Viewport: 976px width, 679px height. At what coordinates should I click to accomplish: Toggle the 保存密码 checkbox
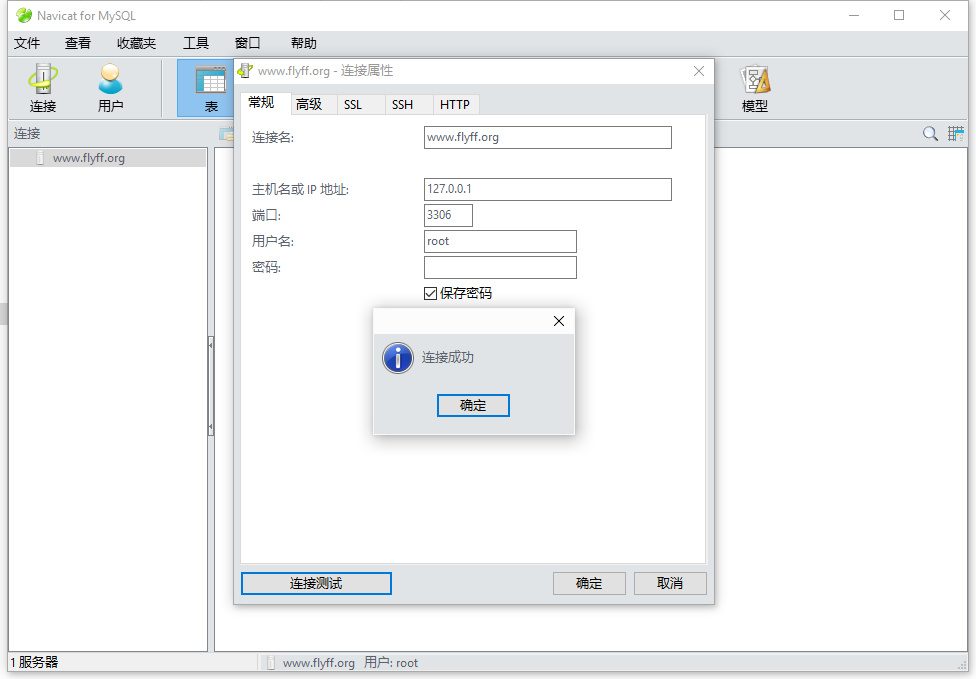(430, 293)
